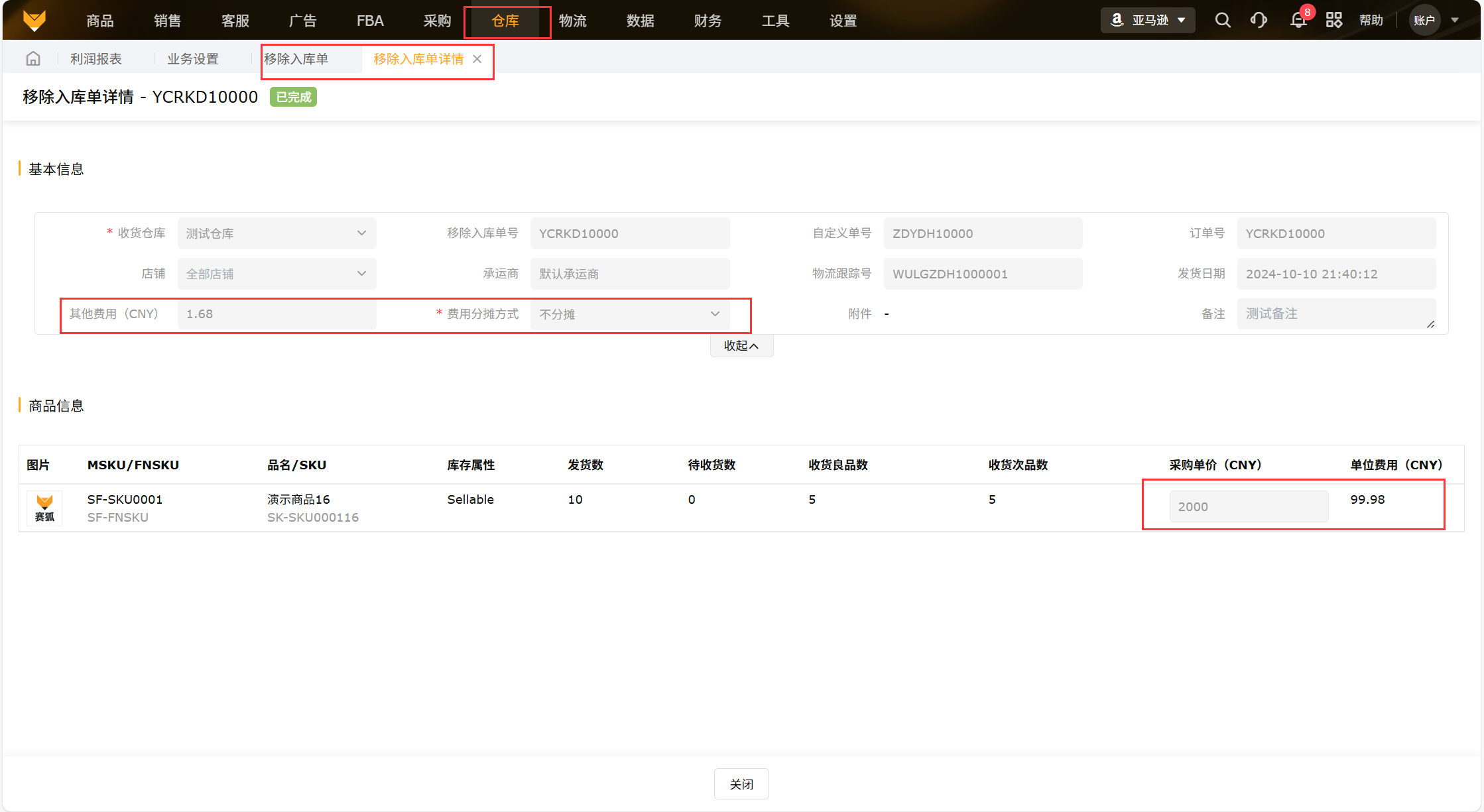Open the 亚马逊 platform dropdown
The width and height of the screenshot is (1484, 812).
coord(1148,20)
